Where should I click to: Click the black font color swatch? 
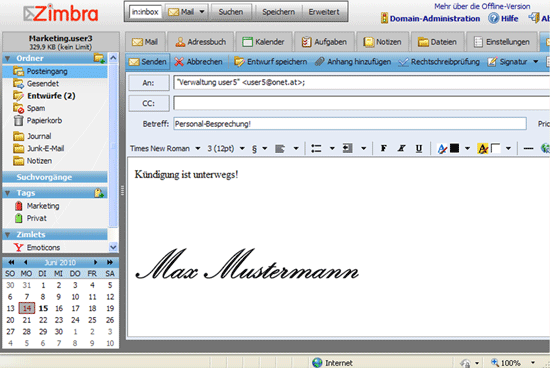point(454,148)
